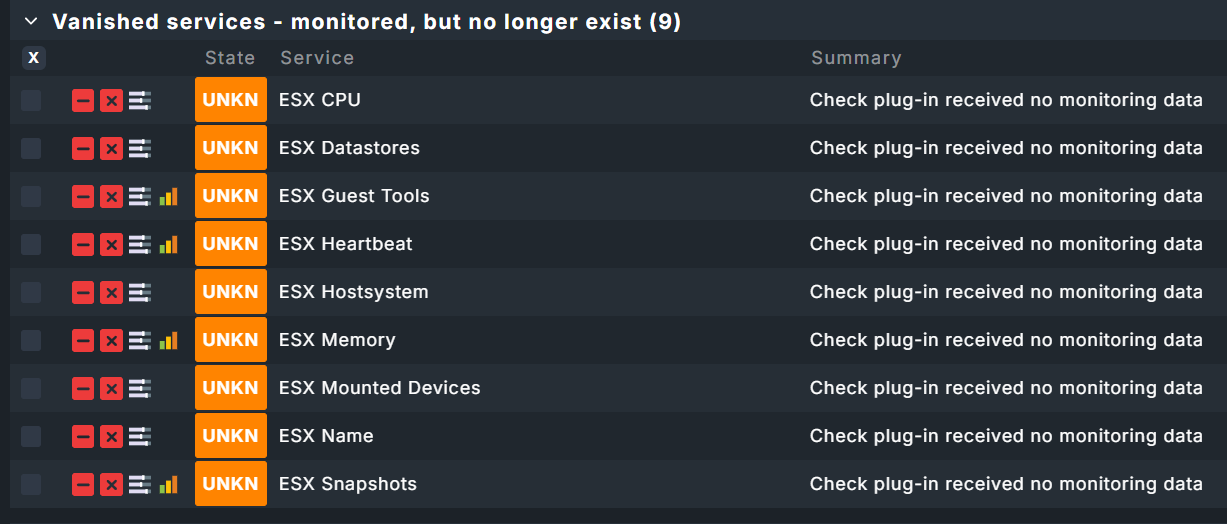The image size is (1227, 524).
Task: Click the red X icon for ESX Mounted Devices
Action: pyautogui.click(x=112, y=388)
